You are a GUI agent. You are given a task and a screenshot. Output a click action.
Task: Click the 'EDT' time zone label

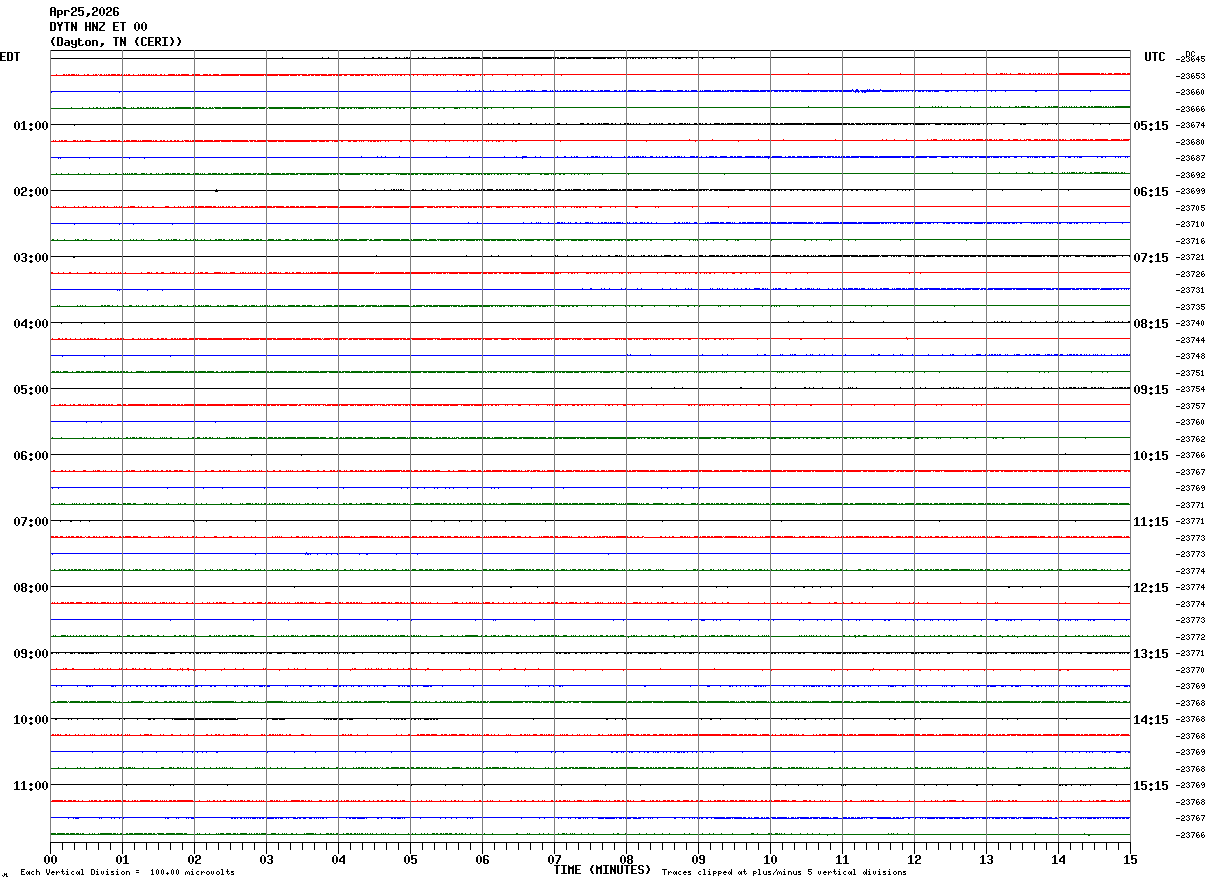click(10, 57)
